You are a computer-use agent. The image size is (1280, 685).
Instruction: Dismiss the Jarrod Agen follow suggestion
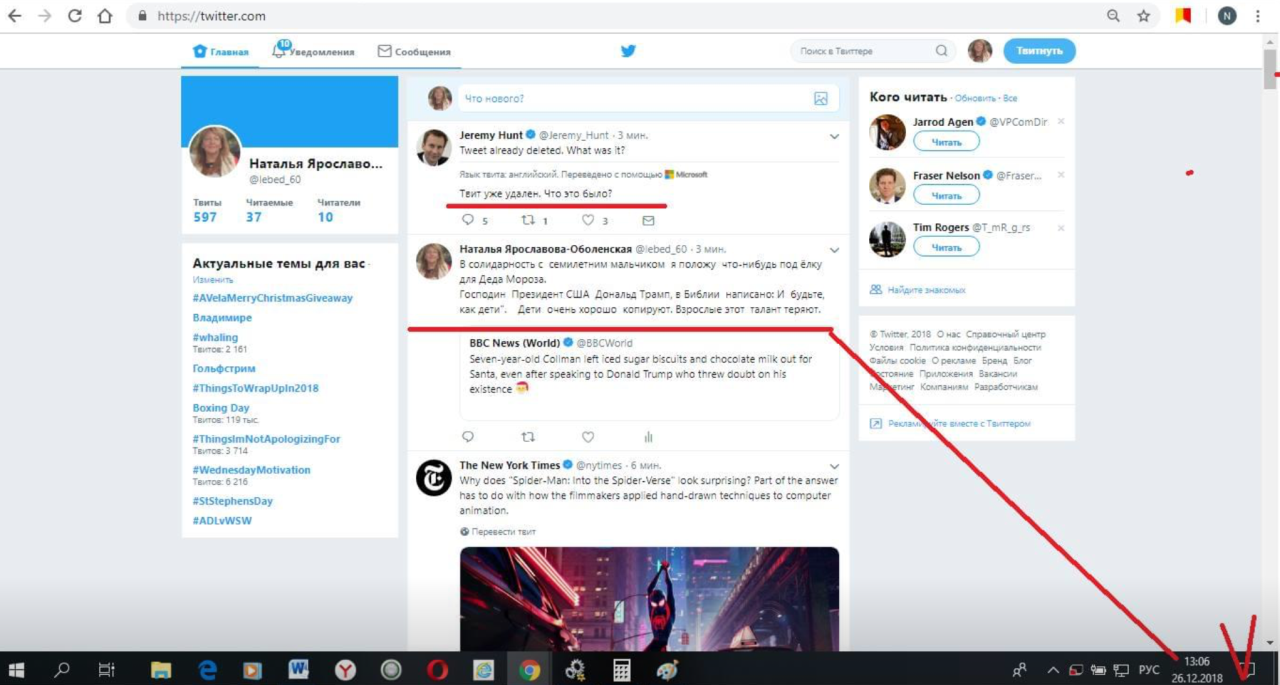tap(1061, 122)
